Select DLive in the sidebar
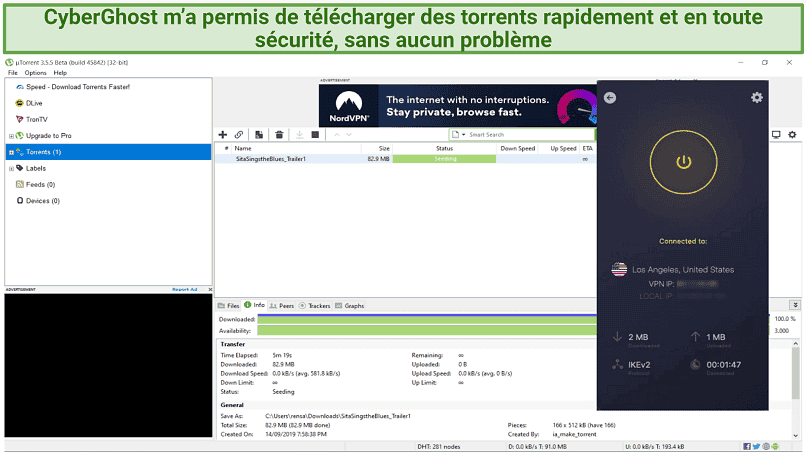 click(34, 103)
